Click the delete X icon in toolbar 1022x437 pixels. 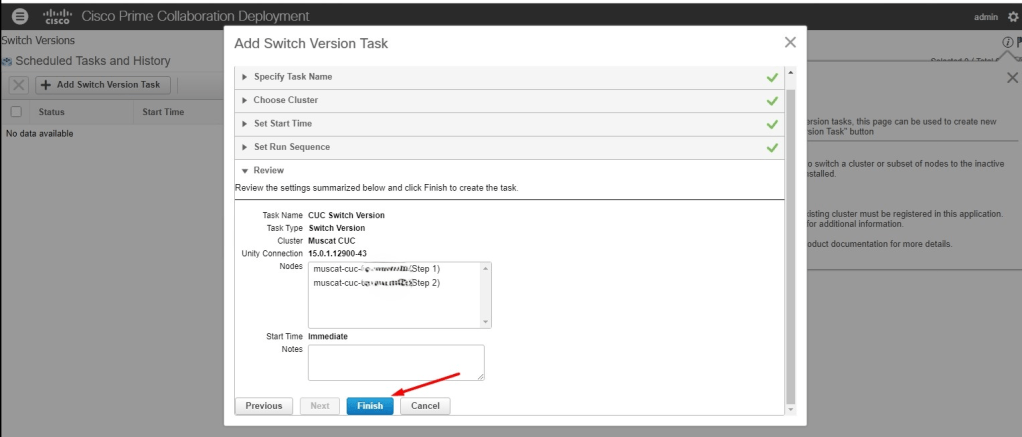click(x=19, y=85)
